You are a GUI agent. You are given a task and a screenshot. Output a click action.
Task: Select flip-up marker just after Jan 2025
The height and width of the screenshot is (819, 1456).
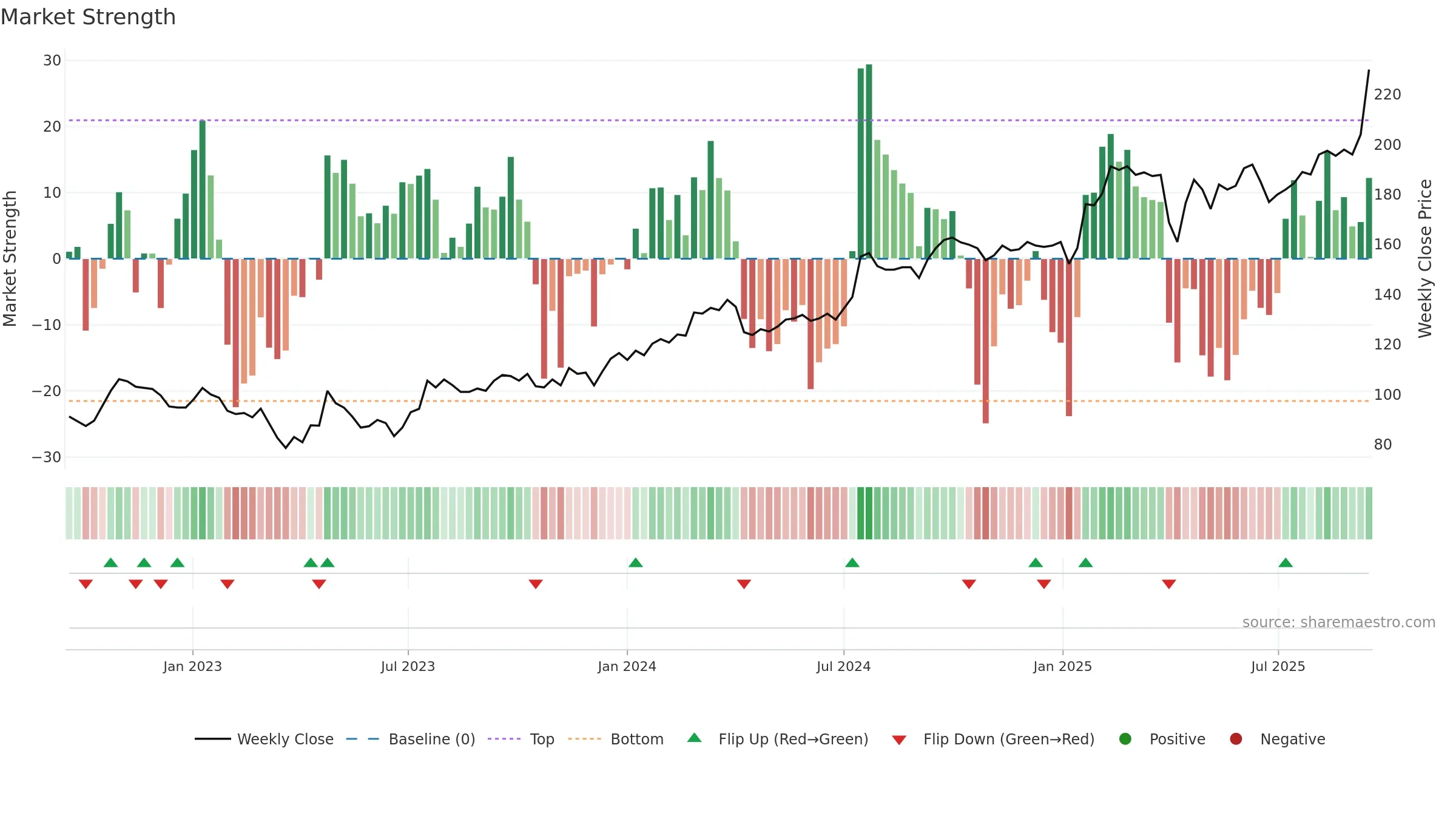1086,562
